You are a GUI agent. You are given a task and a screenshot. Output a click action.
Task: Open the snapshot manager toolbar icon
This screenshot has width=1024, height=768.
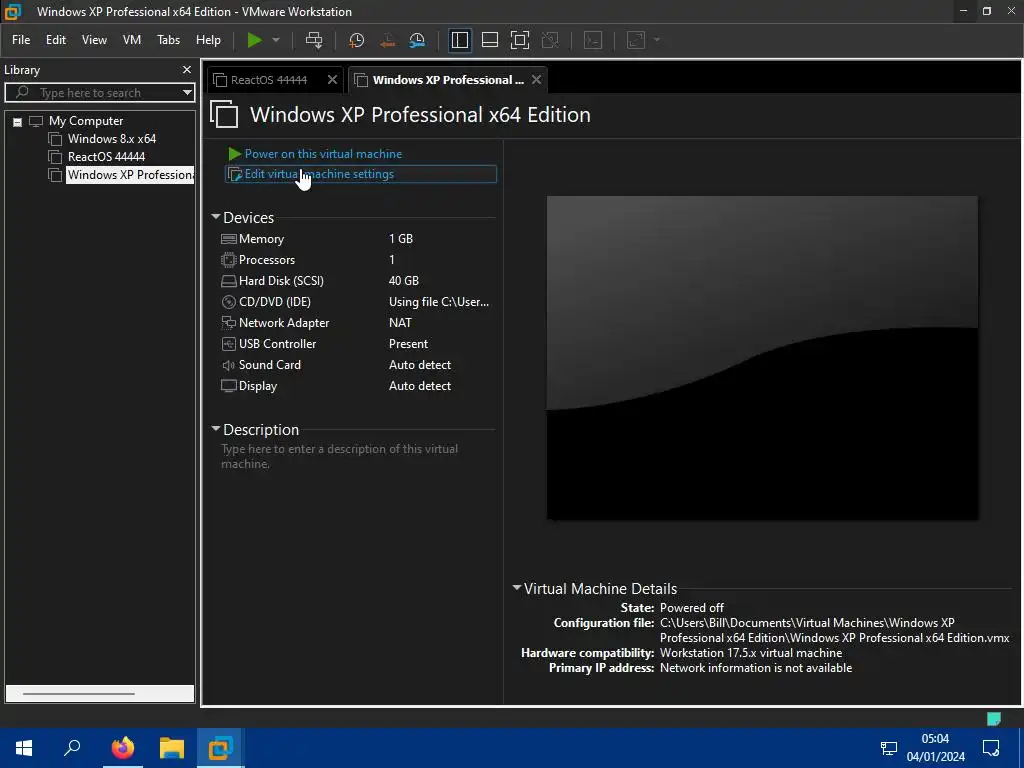click(417, 40)
